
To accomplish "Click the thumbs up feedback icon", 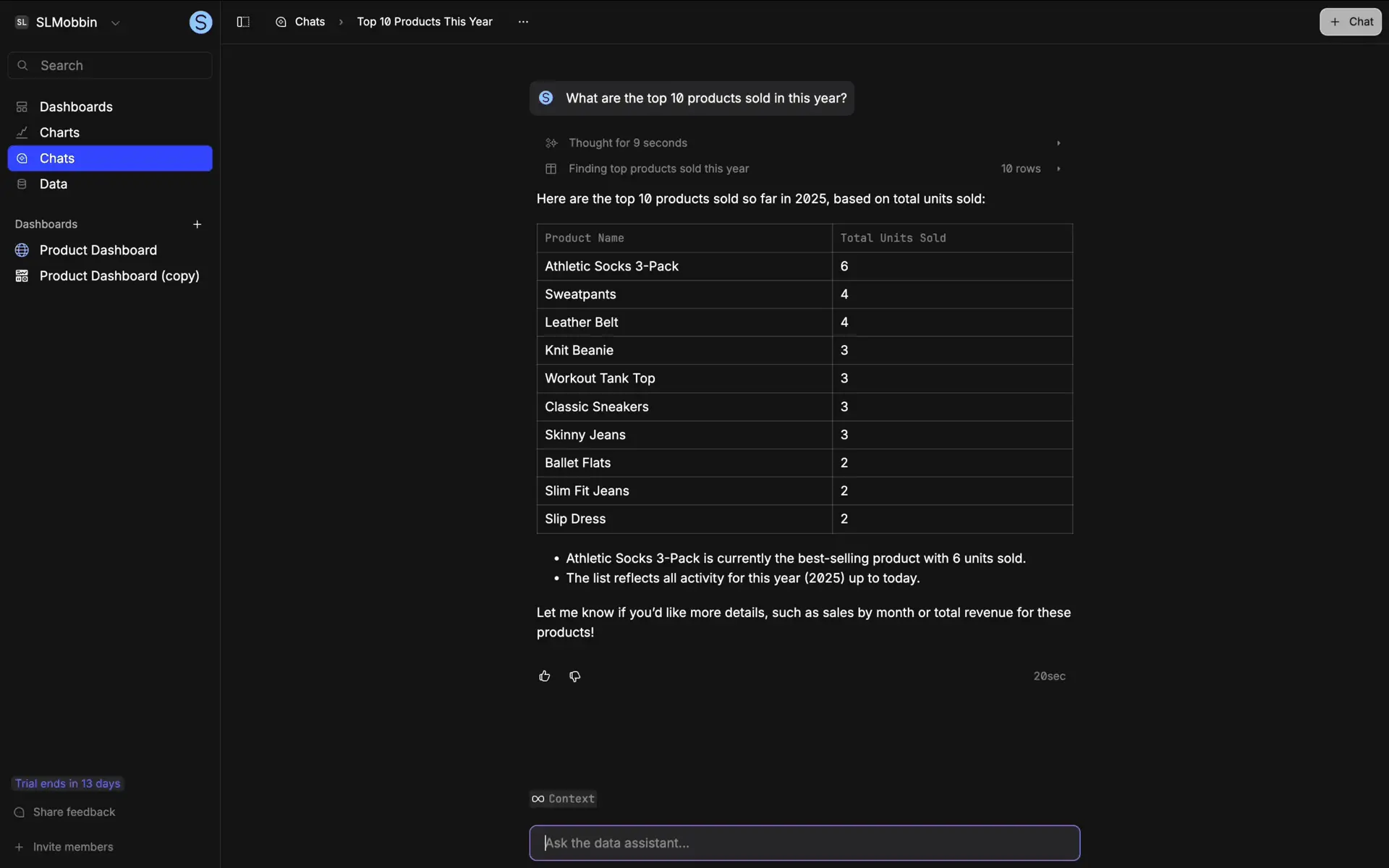I will 544,676.
